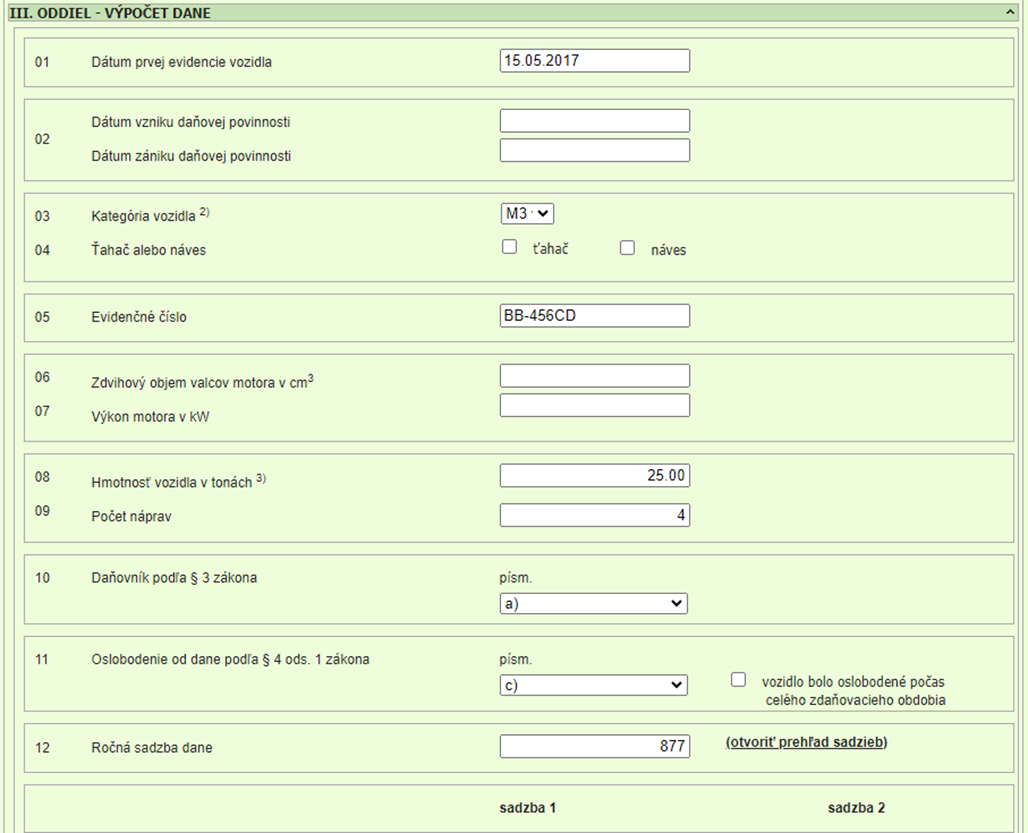Check vozidlo bolo oslobodené počas celého obdobia
The width and height of the screenshot is (1028, 833).
(x=738, y=680)
